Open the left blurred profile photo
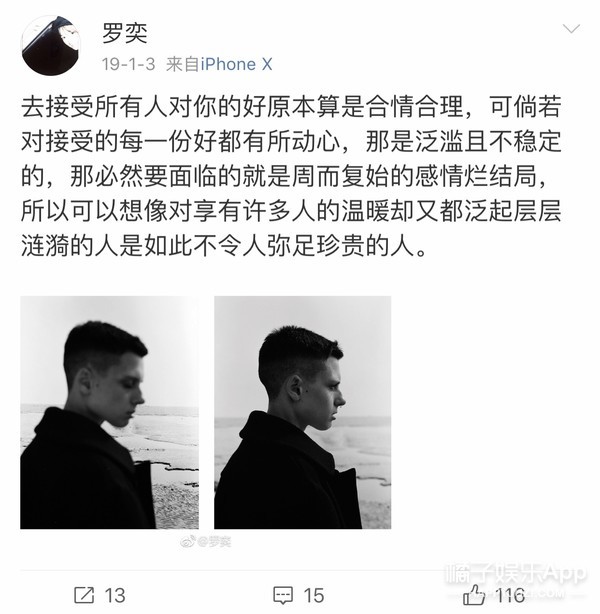Screen dimensions: 600x614 click(x=109, y=412)
